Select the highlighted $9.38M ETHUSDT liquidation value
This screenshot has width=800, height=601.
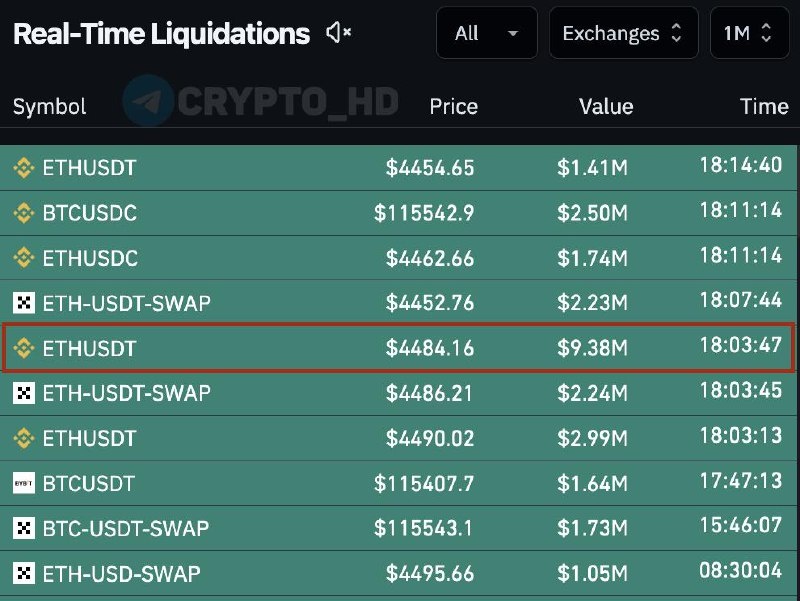pyautogui.click(x=592, y=349)
